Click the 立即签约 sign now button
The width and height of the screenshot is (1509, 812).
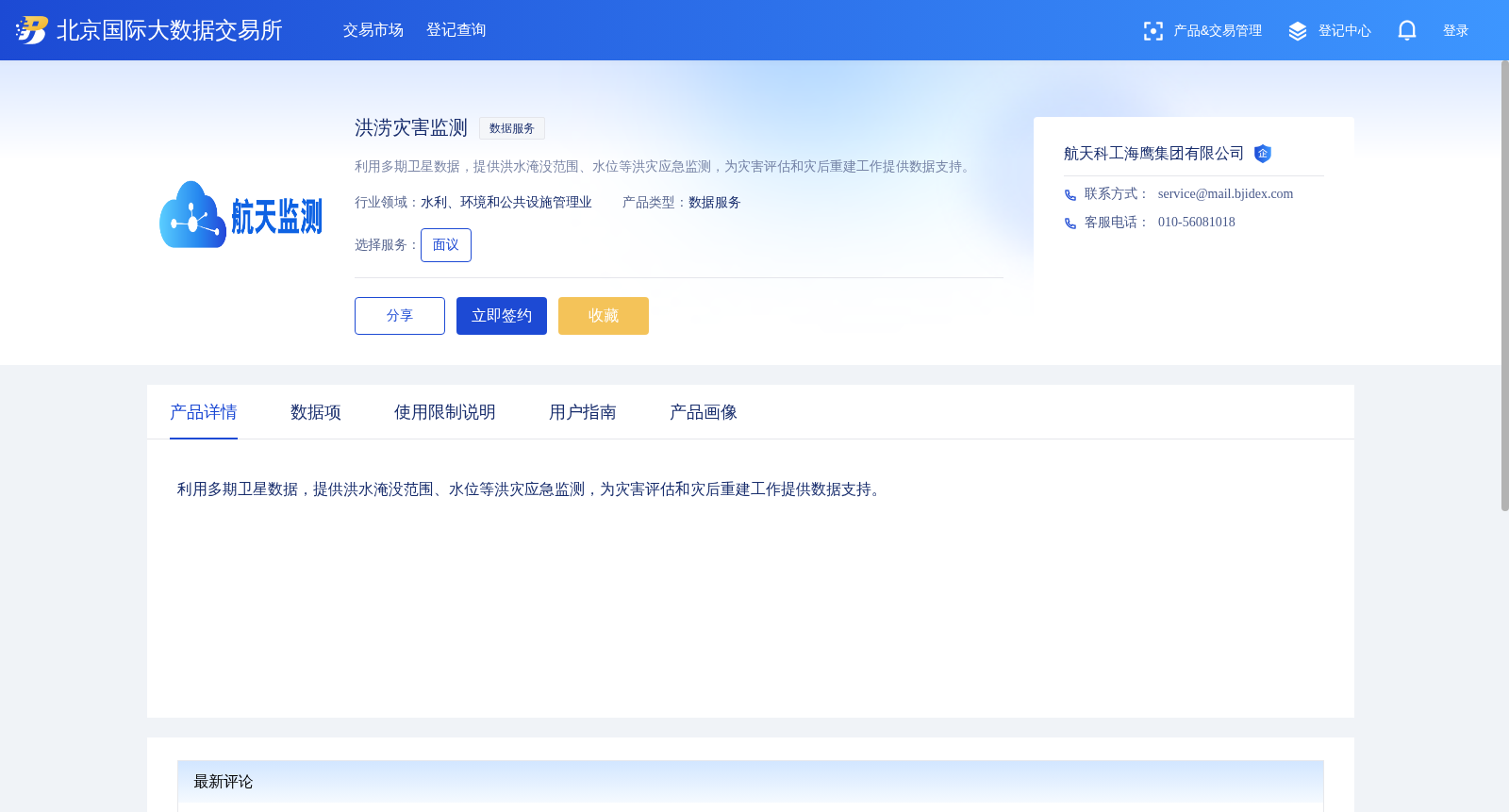click(502, 316)
